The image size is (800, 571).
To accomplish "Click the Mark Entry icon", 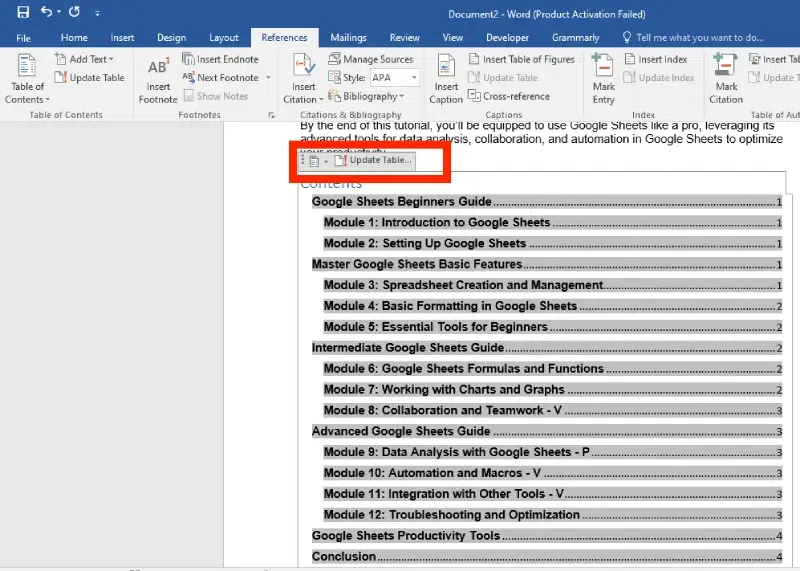I will click(x=604, y=79).
